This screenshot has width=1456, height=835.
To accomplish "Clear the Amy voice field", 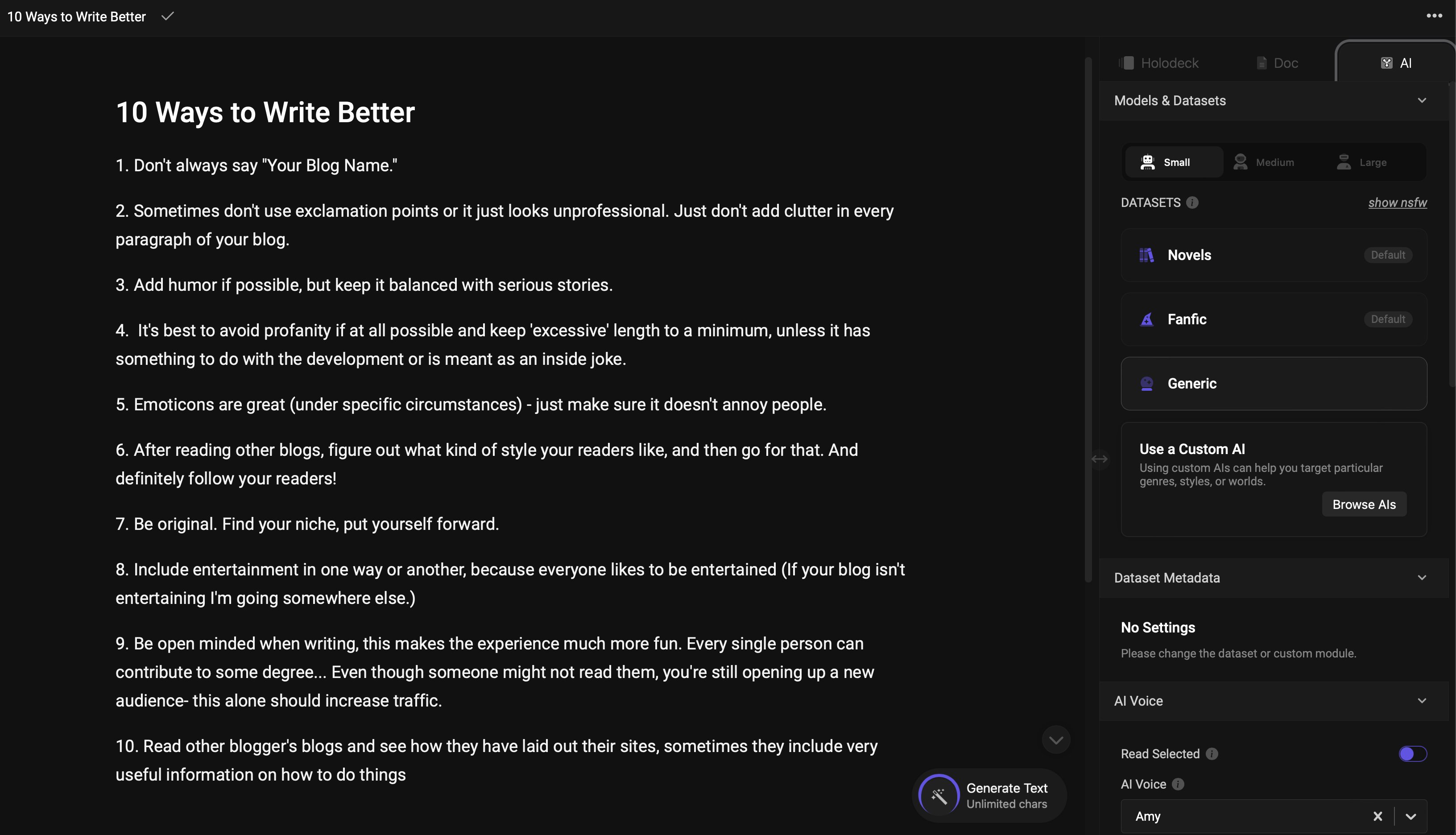I will pyautogui.click(x=1377, y=815).
